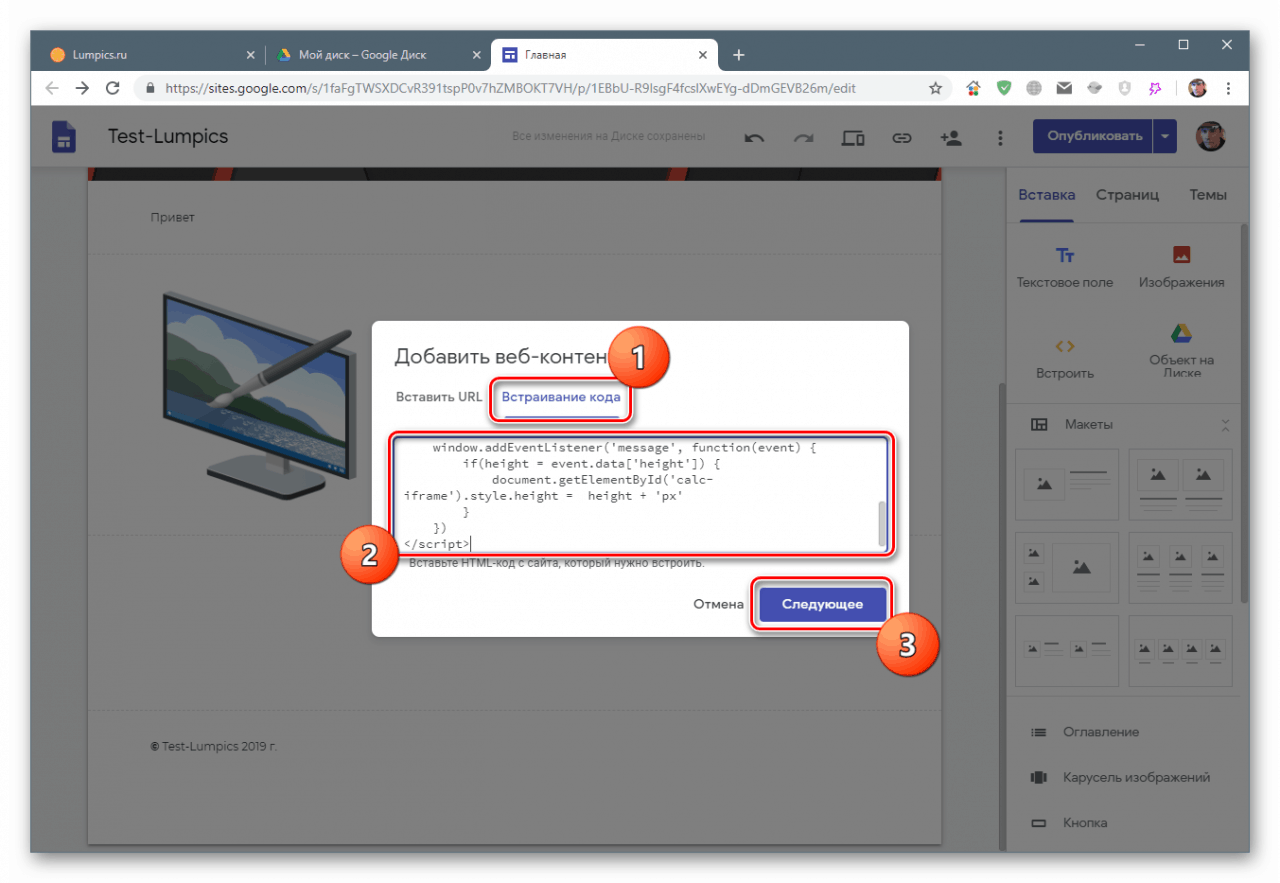Screen dimensions: 1280x883
Task: Click the Test-Lumpics site title
Action: tap(168, 136)
